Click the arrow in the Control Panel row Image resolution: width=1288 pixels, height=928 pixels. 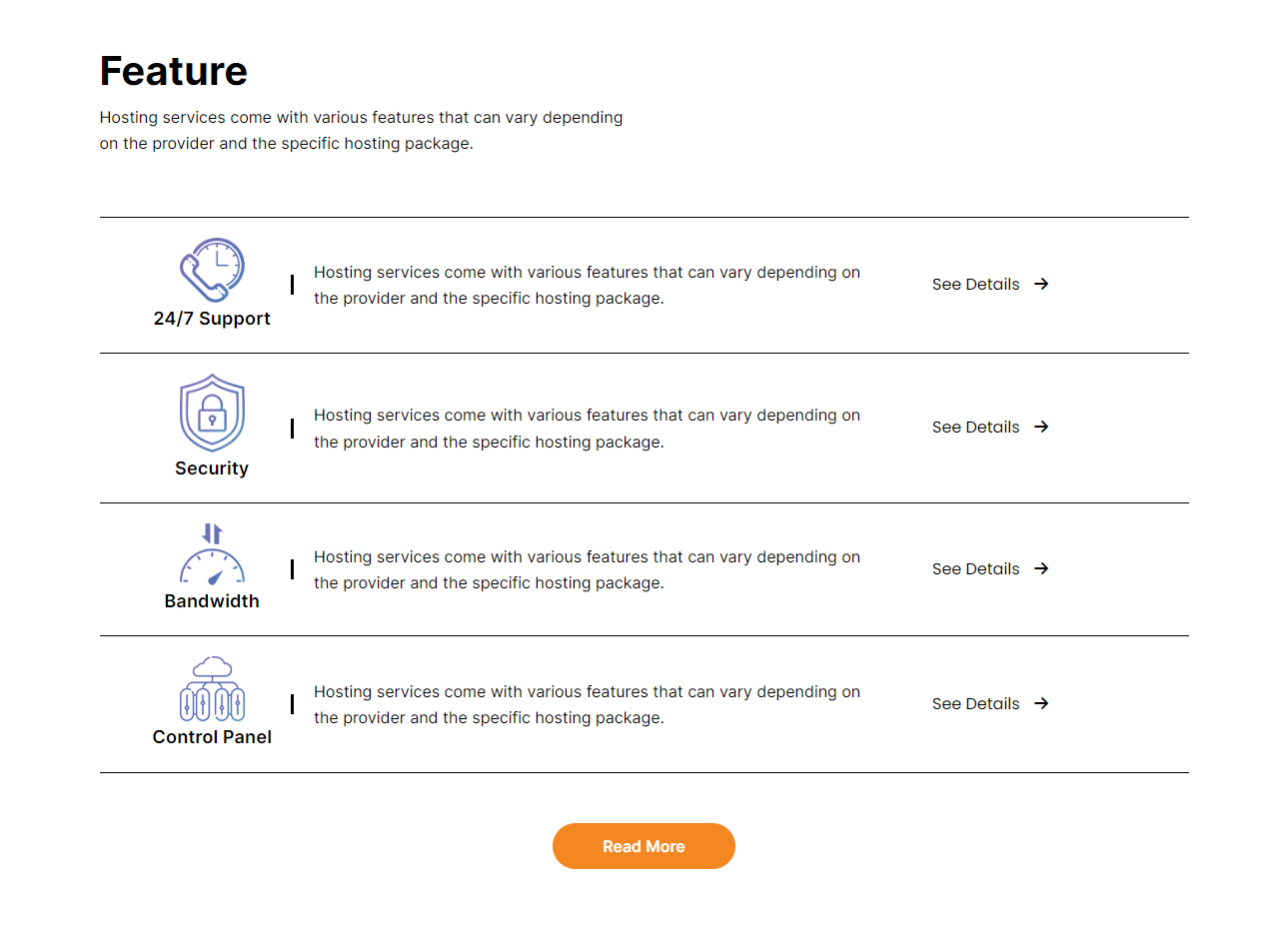point(1041,703)
